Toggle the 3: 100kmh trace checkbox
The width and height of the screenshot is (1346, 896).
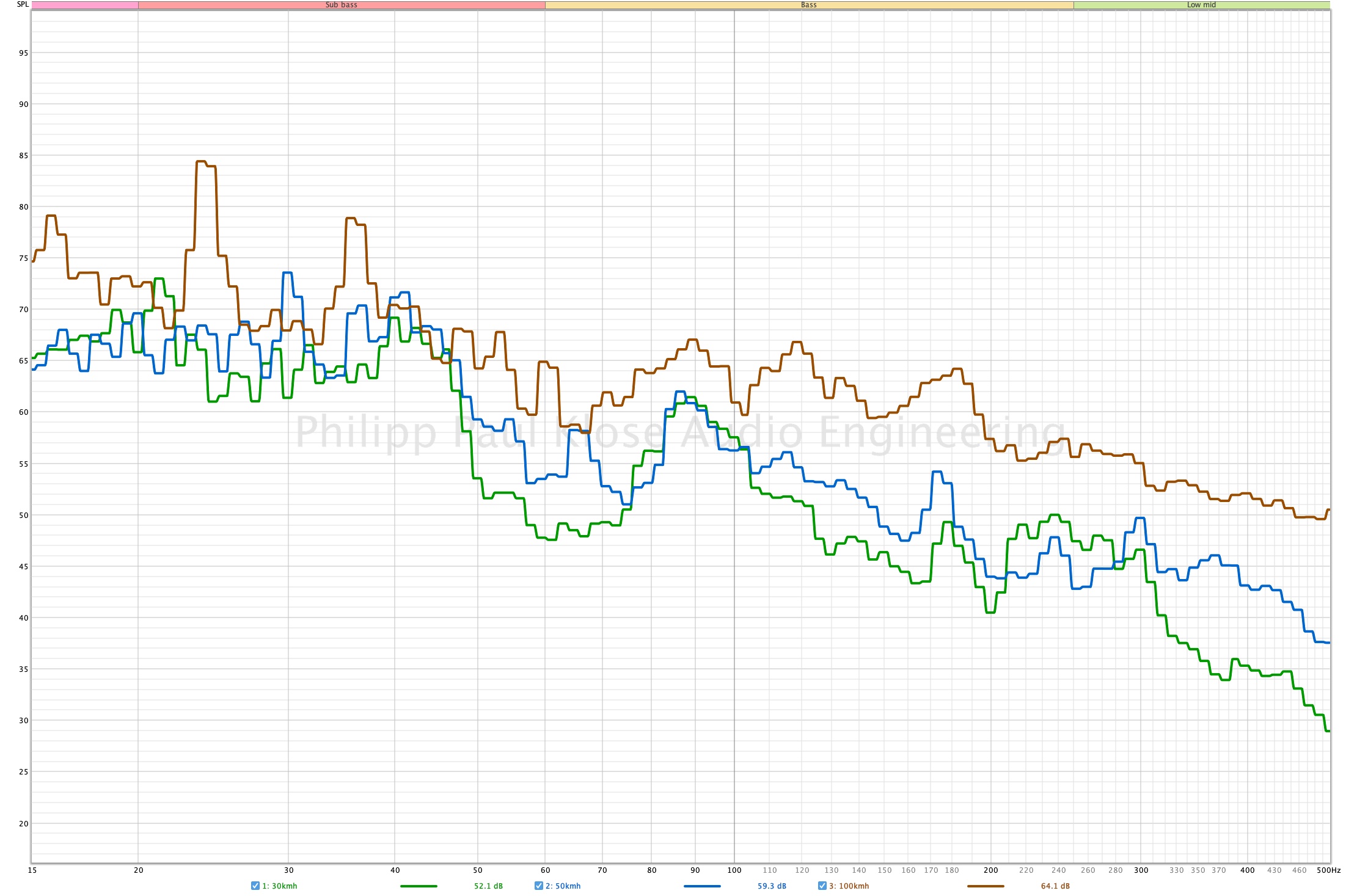pos(822,886)
